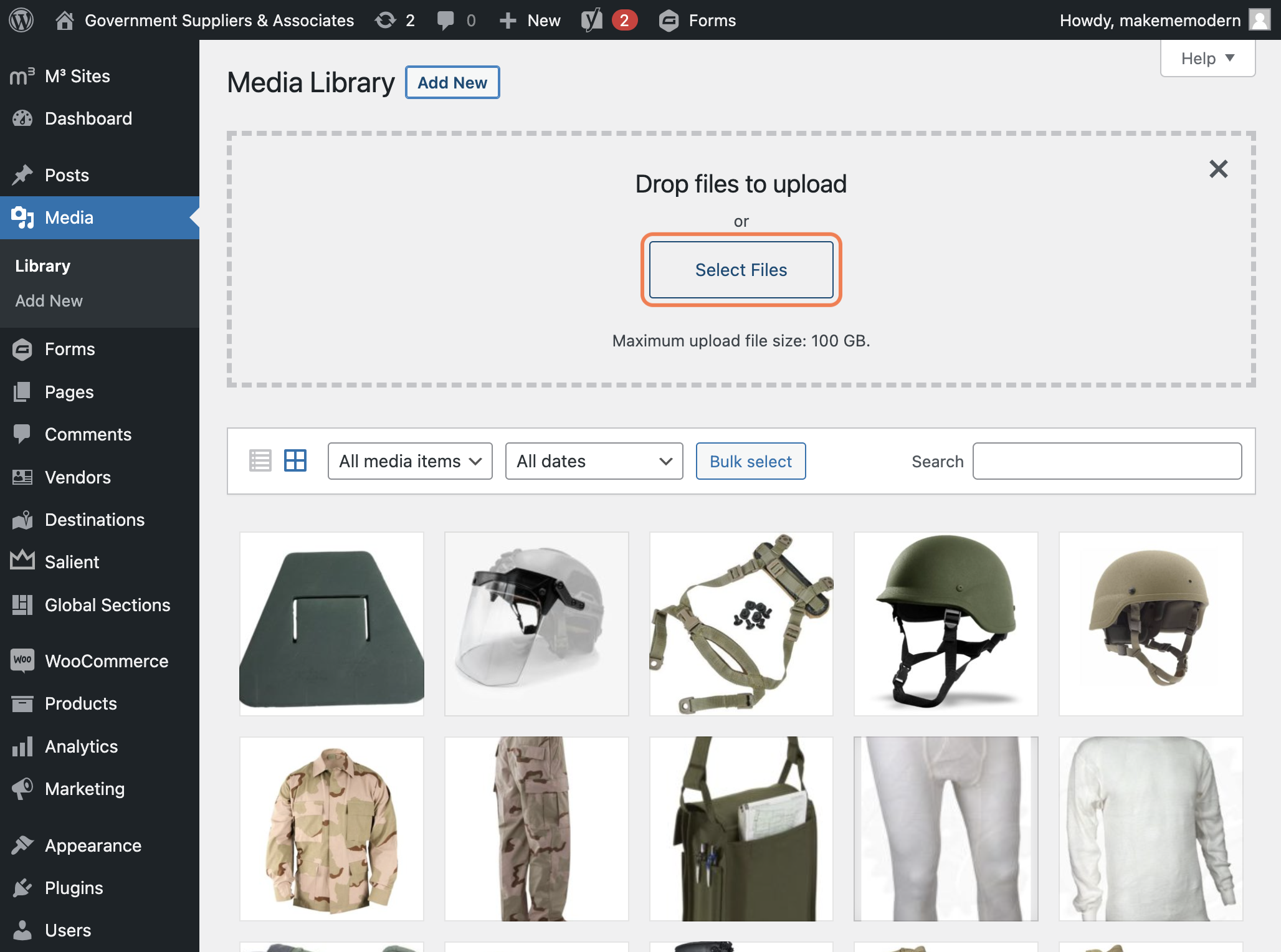
Task: Click the Select Files button
Action: pyautogui.click(x=741, y=270)
